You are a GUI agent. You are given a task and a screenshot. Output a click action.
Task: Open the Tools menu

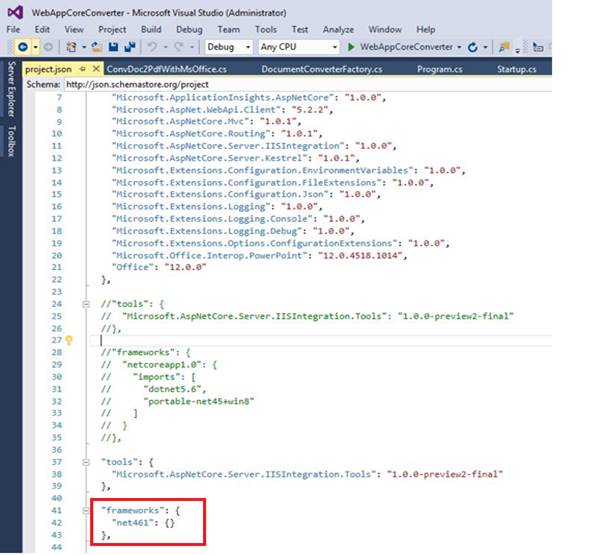point(266,29)
